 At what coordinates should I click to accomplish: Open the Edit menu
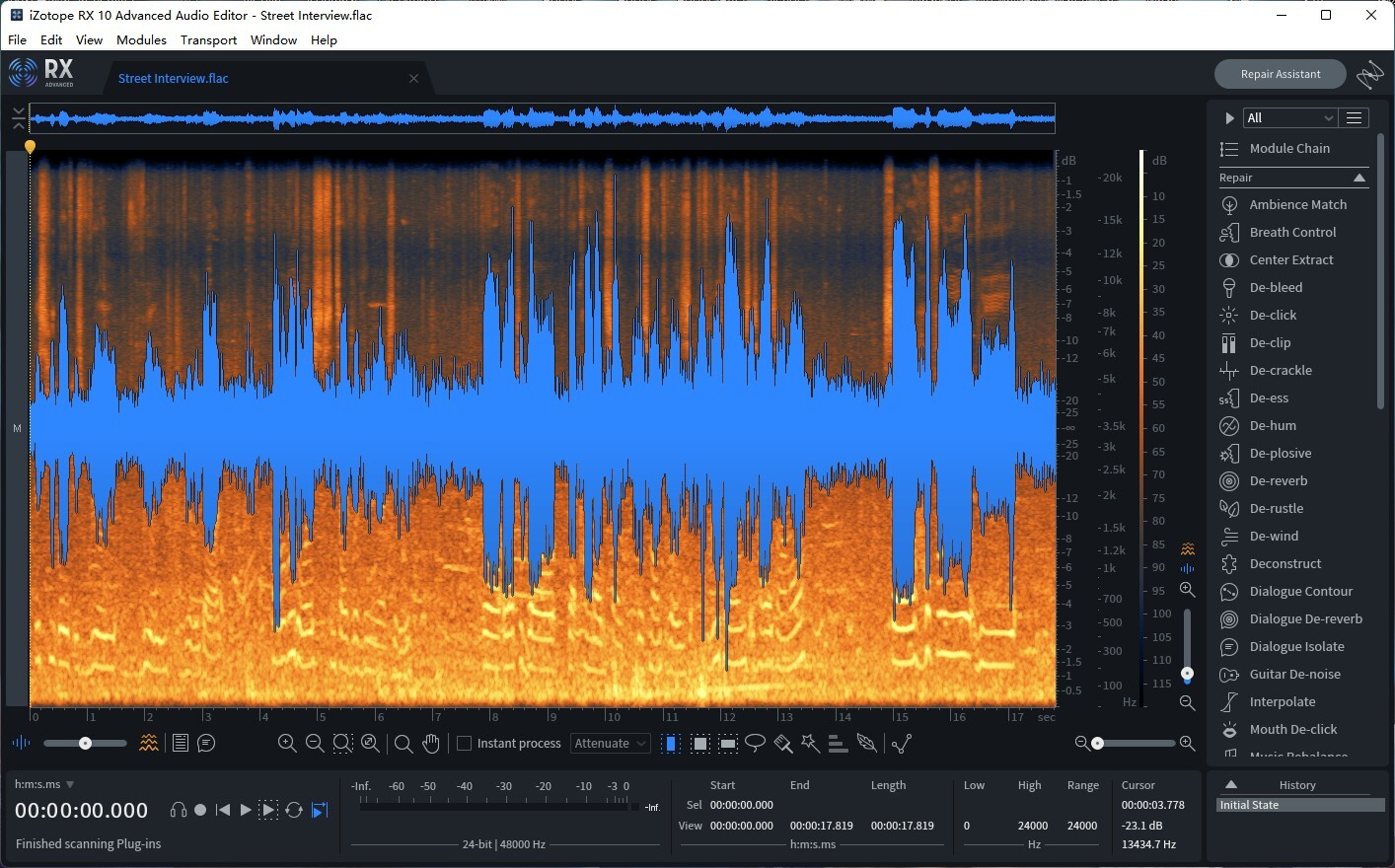tap(51, 40)
